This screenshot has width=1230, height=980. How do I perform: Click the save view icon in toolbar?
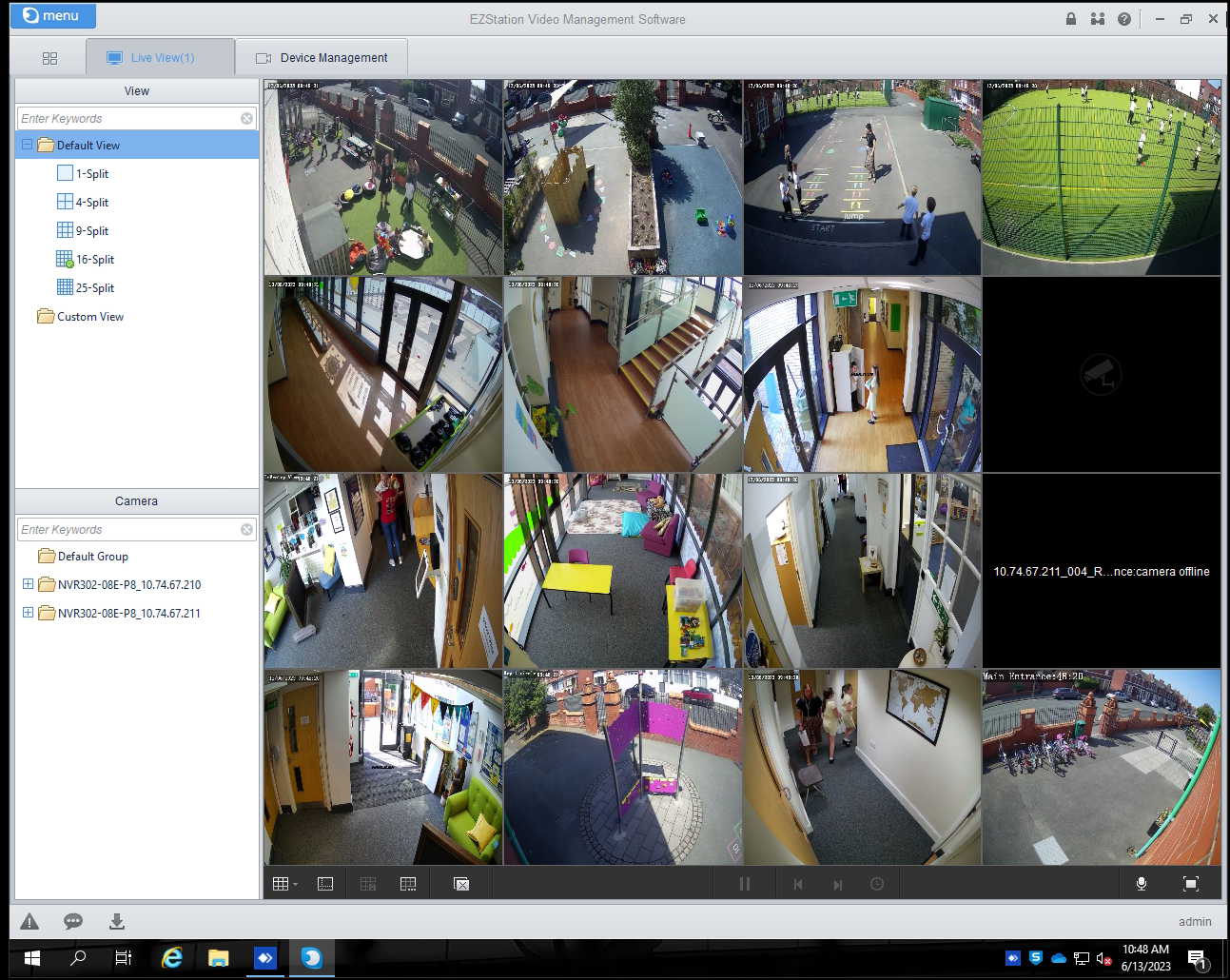coord(325,884)
